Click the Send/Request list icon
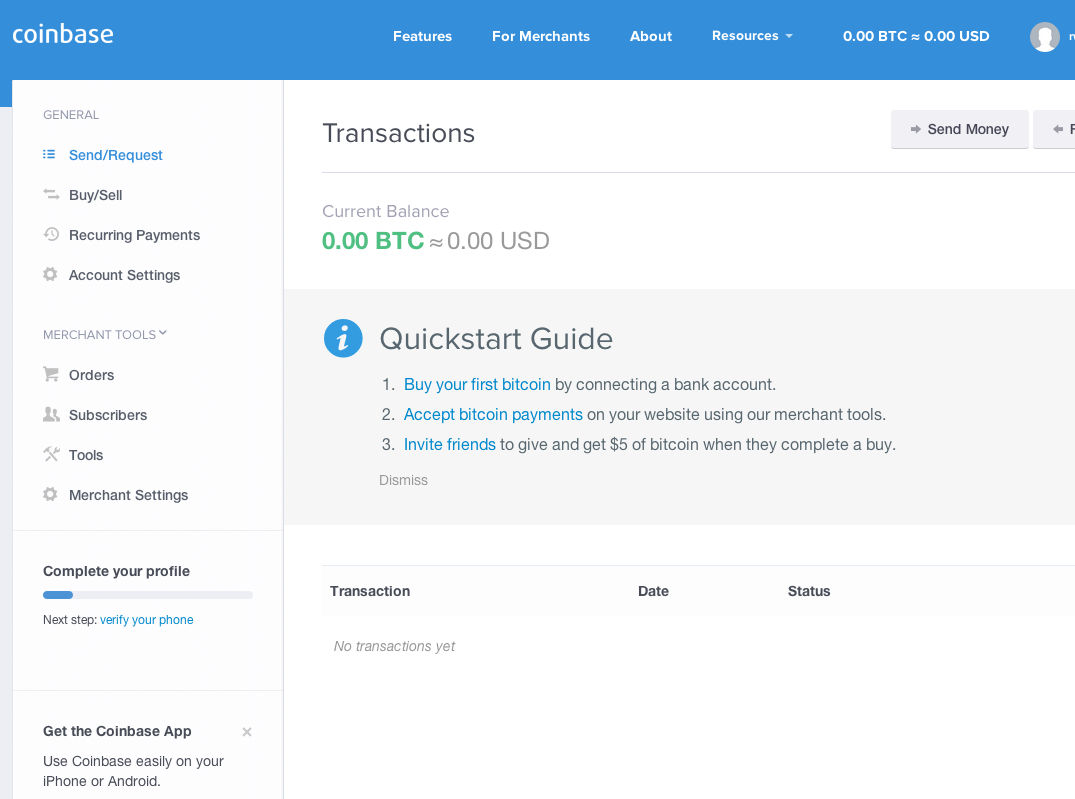Image resolution: width=1075 pixels, height=799 pixels. (49, 155)
